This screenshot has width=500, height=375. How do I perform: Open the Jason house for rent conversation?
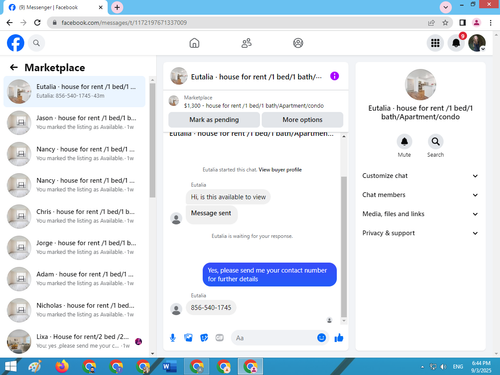[x=75, y=122]
